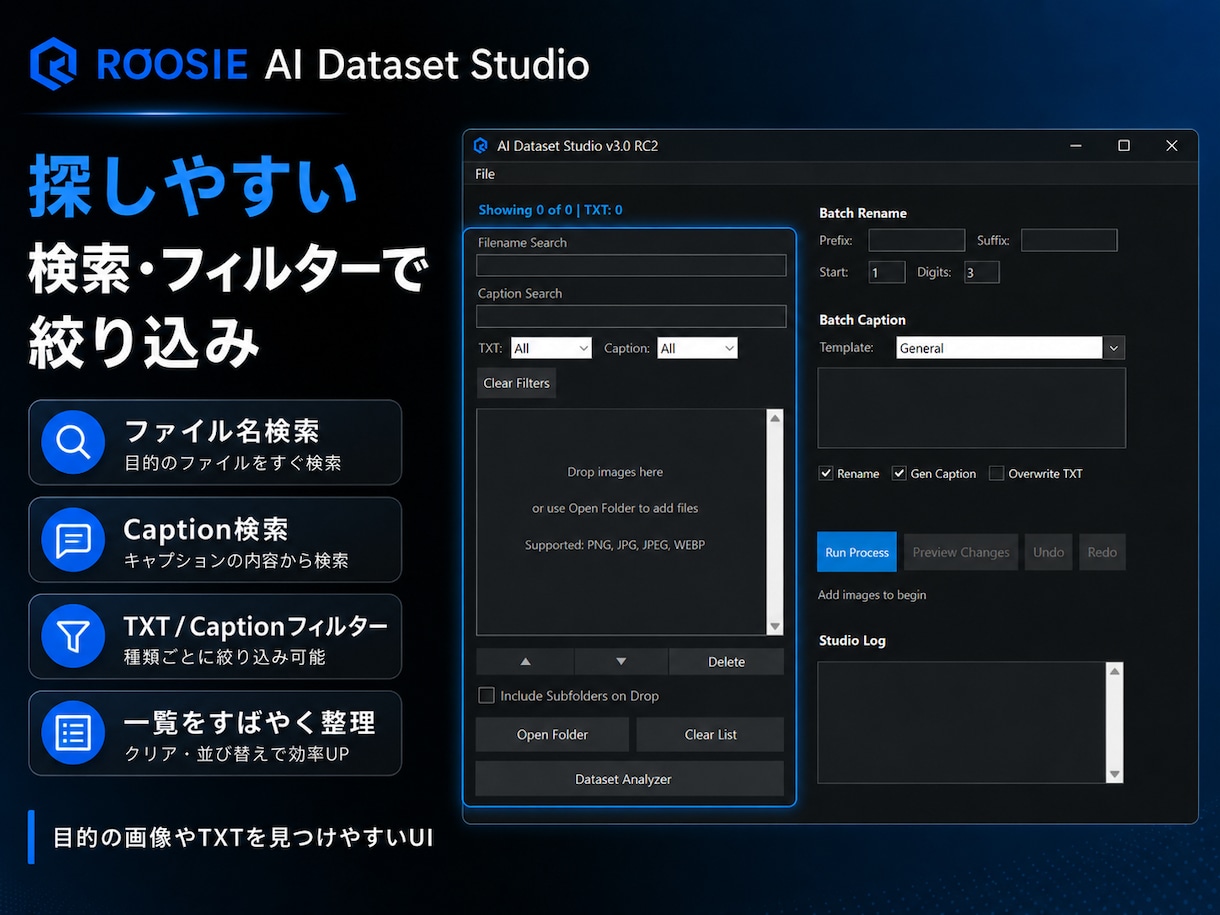This screenshot has height=915, width=1220.
Task: Click the Delete button
Action: 726,662
